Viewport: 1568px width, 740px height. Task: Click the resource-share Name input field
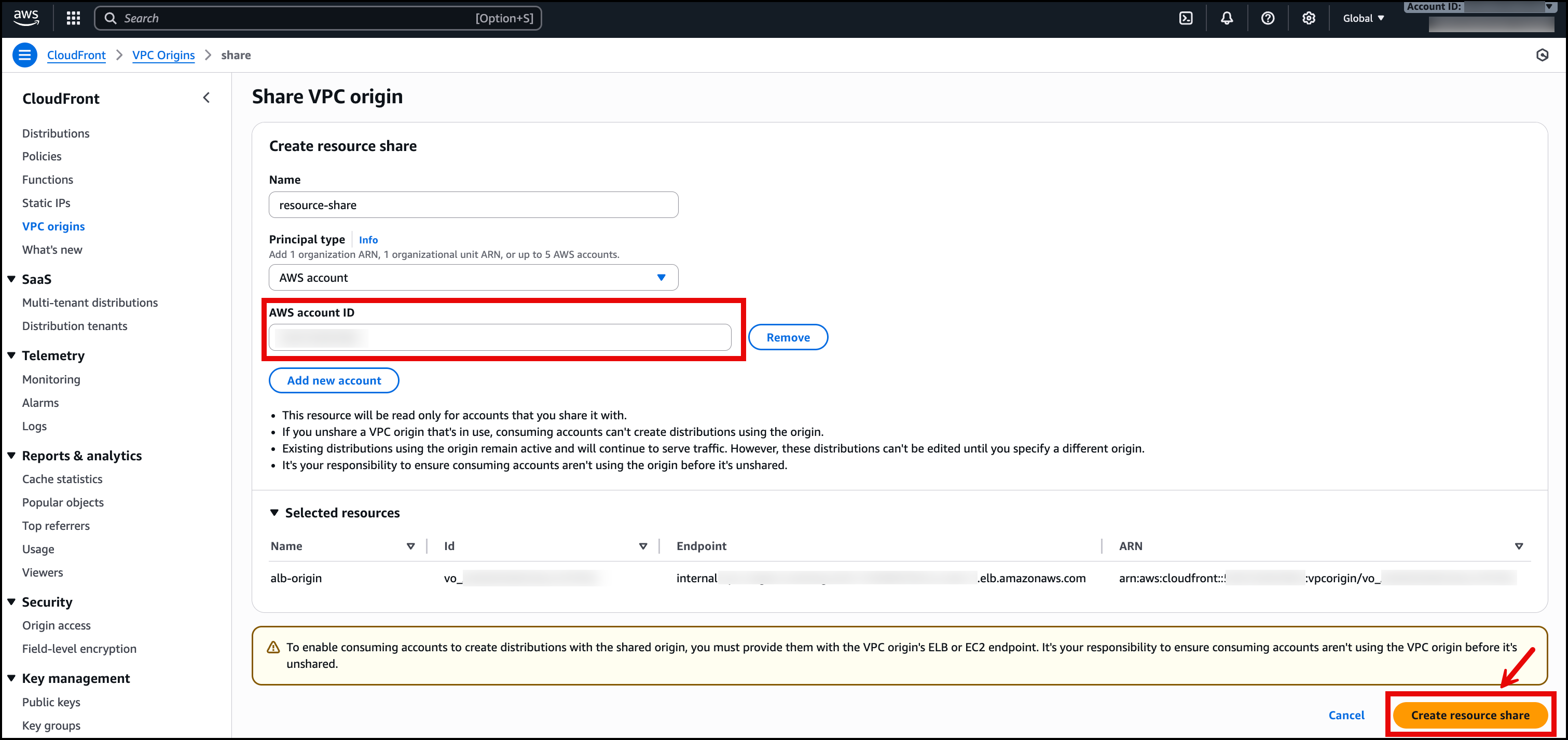[x=473, y=204]
